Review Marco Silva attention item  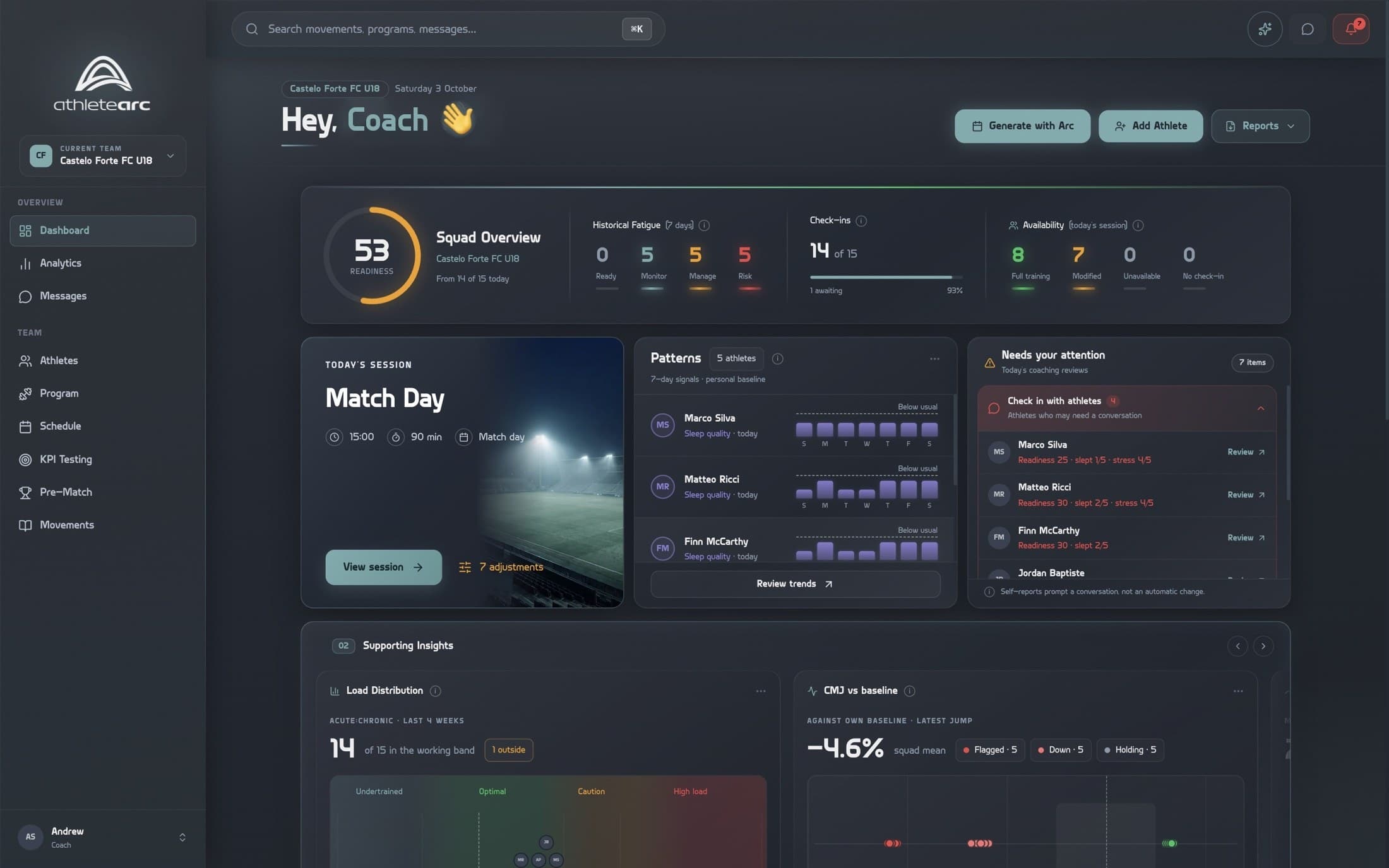(x=1246, y=452)
